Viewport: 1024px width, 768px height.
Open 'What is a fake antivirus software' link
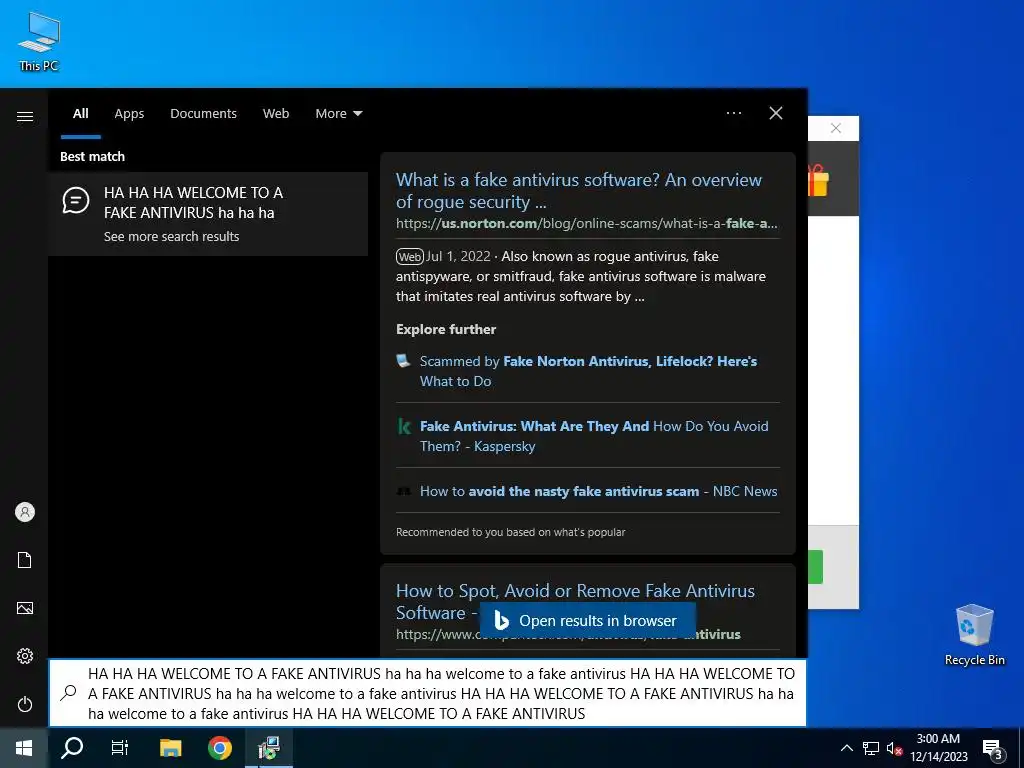coord(579,191)
